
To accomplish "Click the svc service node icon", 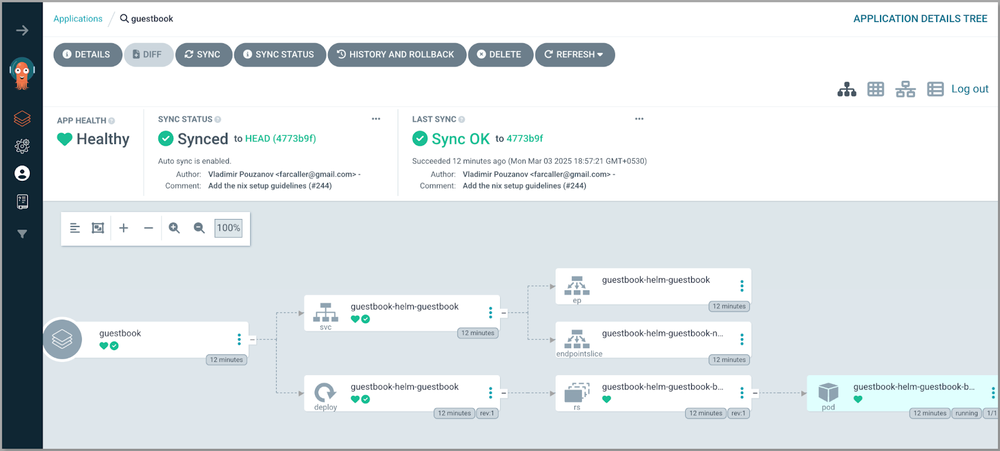I will [325, 311].
